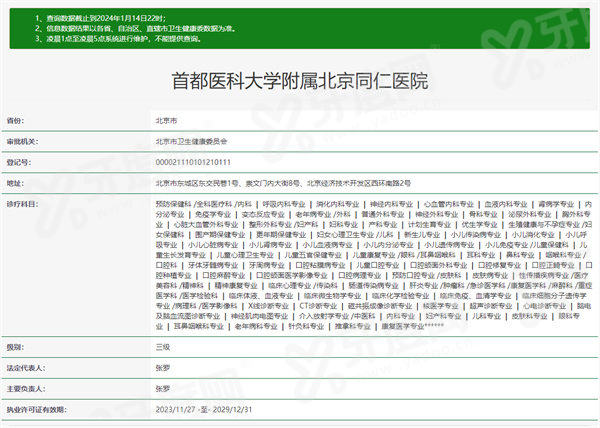Click 小儿内分泌专业 in the specialty list
This screenshot has height=428, width=600.
(388, 245)
